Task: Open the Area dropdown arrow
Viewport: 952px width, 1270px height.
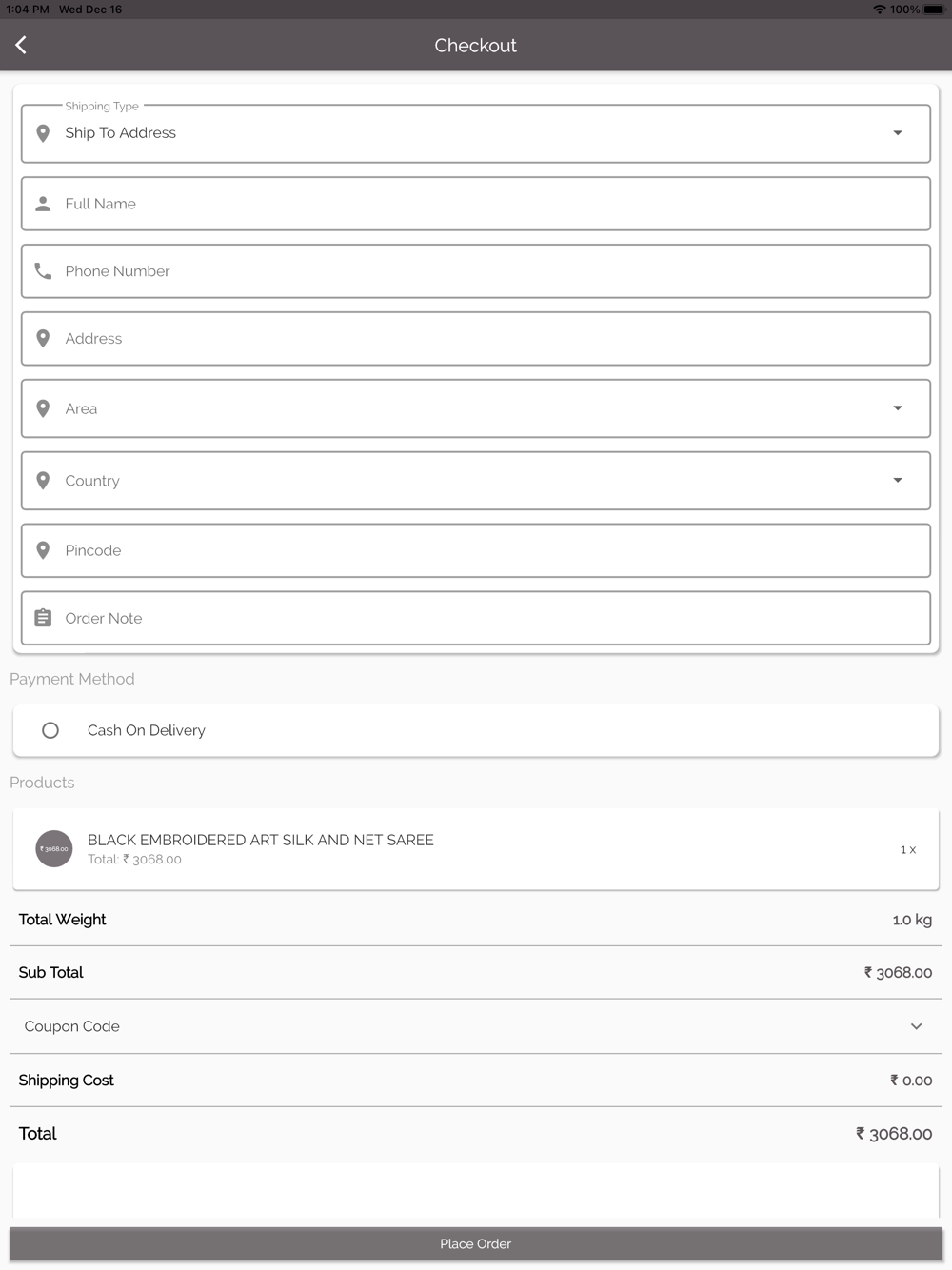Action: [x=897, y=408]
